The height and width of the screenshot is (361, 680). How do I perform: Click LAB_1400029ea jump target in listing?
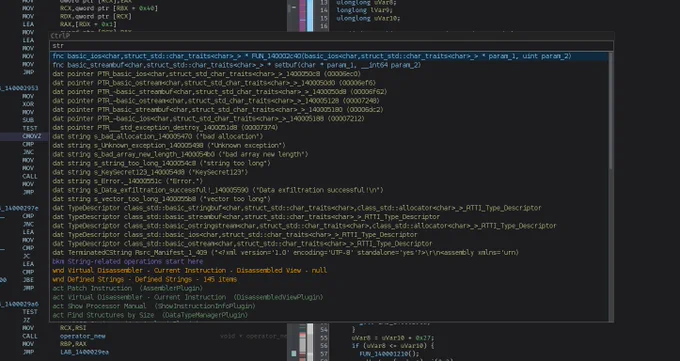(x=84, y=352)
